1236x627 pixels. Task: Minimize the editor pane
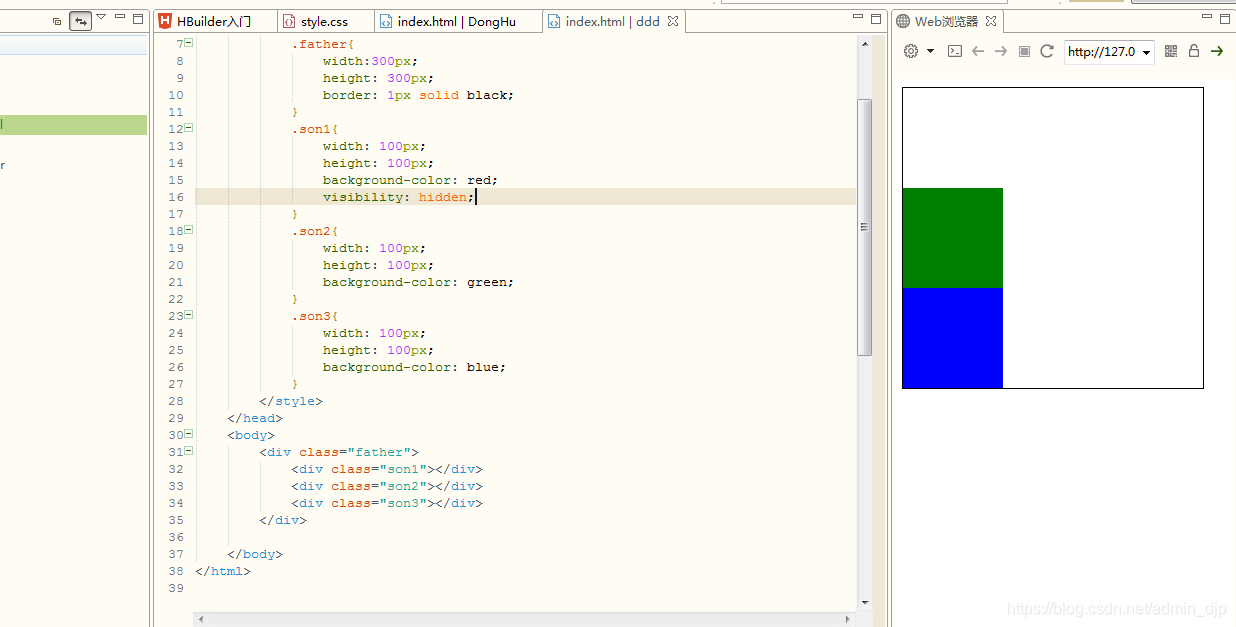tap(859, 18)
